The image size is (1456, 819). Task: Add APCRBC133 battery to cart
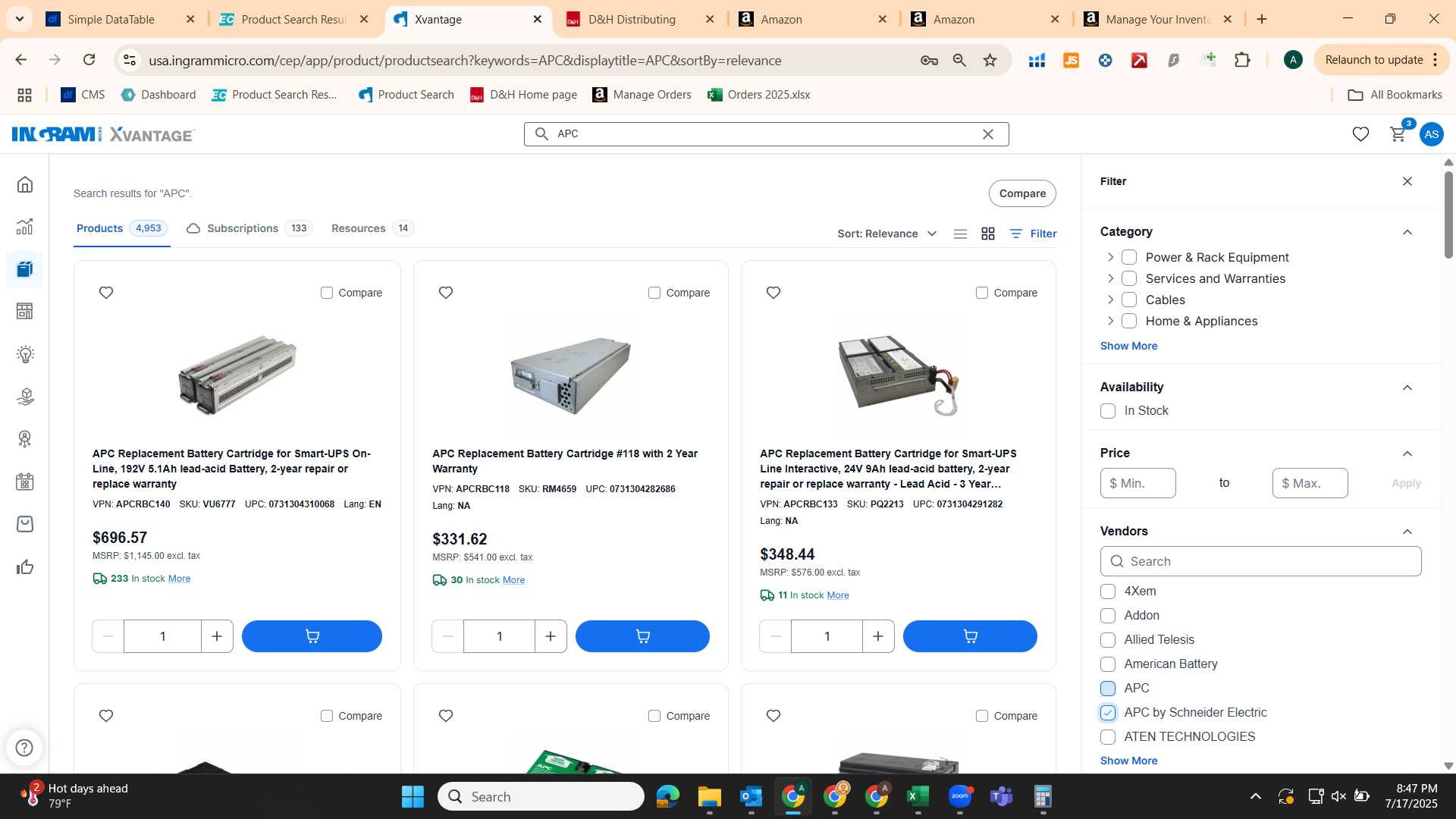970,636
